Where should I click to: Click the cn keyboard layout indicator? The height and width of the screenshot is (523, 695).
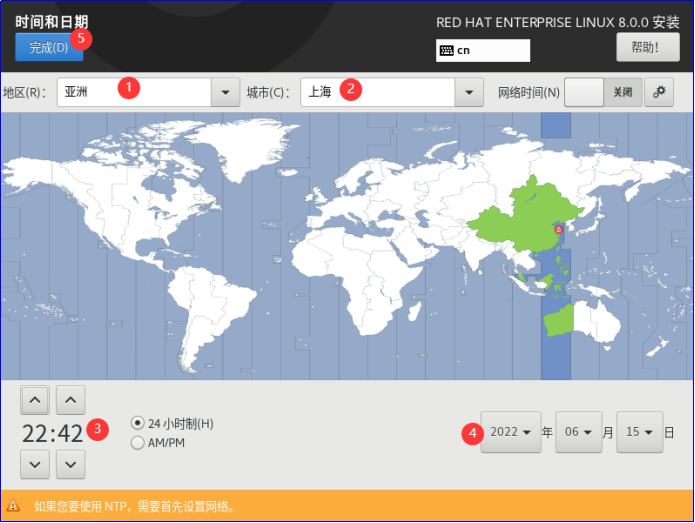[x=483, y=51]
